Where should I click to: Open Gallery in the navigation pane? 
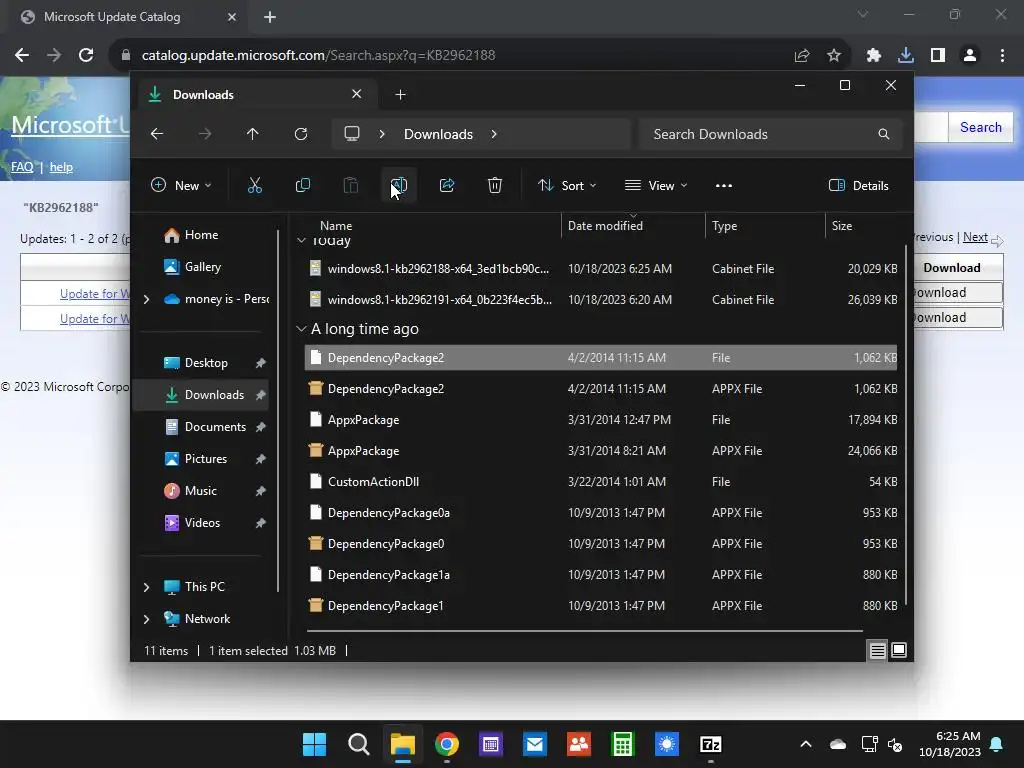click(x=202, y=267)
